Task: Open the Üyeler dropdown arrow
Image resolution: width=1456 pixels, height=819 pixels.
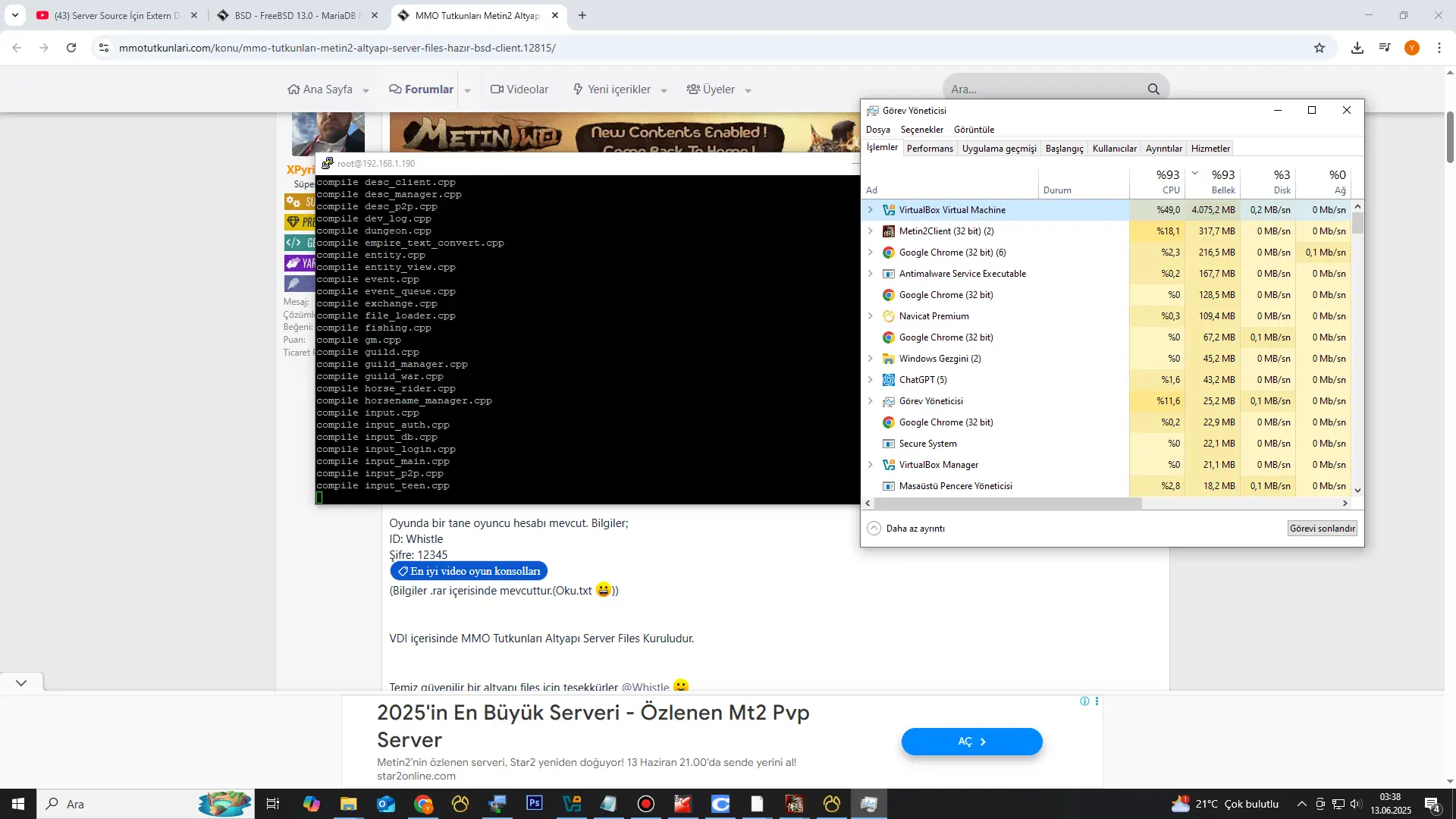Action: click(748, 90)
